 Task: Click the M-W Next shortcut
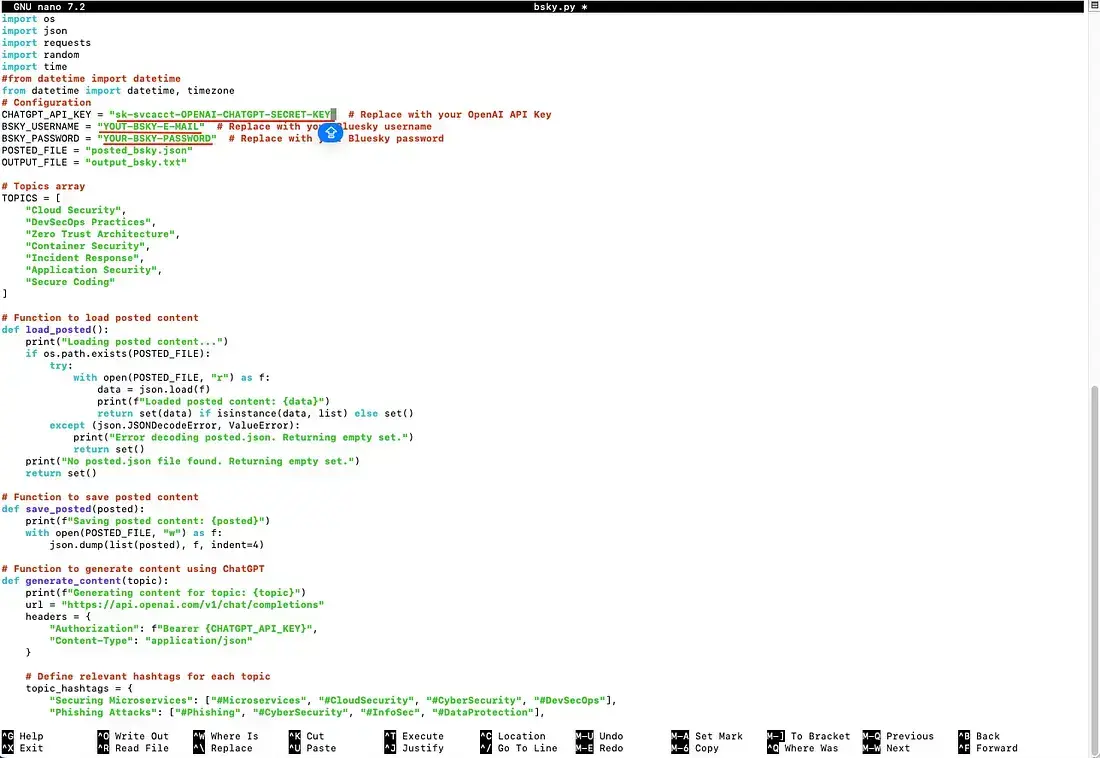pos(887,748)
